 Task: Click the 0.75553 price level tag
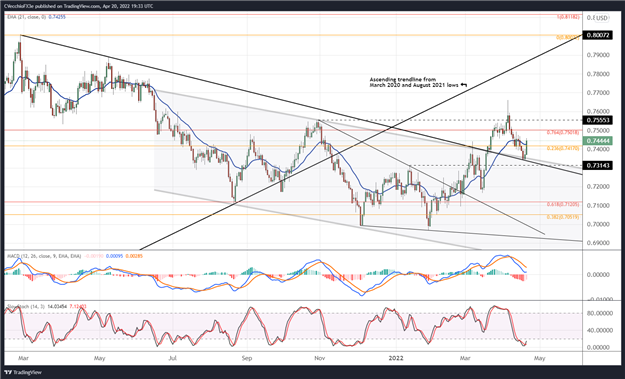coord(597,120)
